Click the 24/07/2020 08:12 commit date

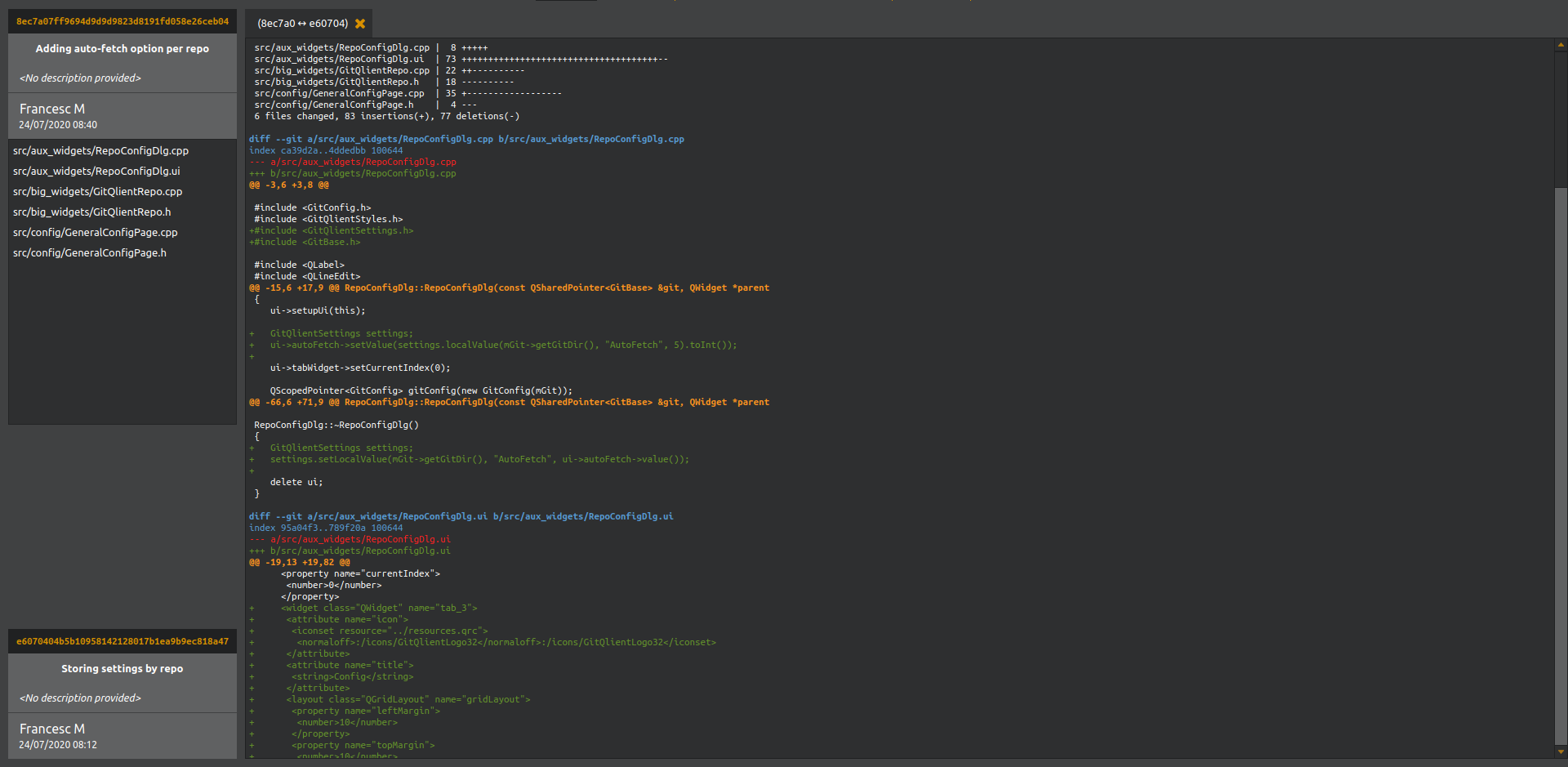58,745
